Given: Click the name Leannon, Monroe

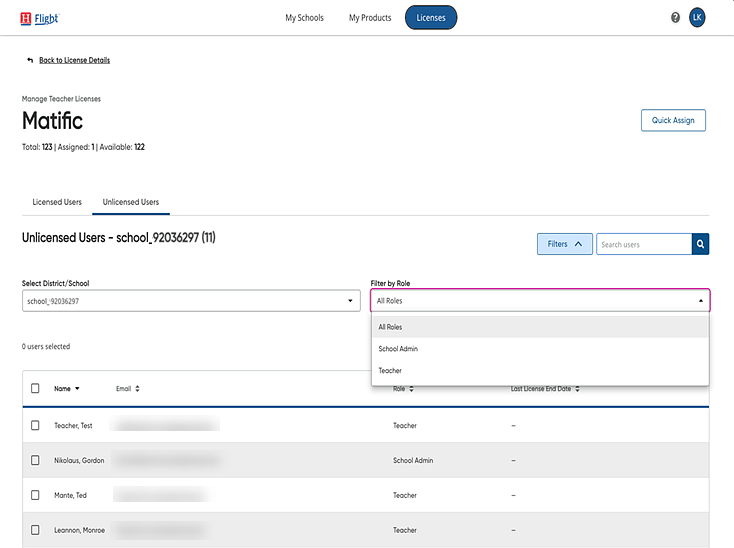Looking at the screenshot, I should click(79, 530).
